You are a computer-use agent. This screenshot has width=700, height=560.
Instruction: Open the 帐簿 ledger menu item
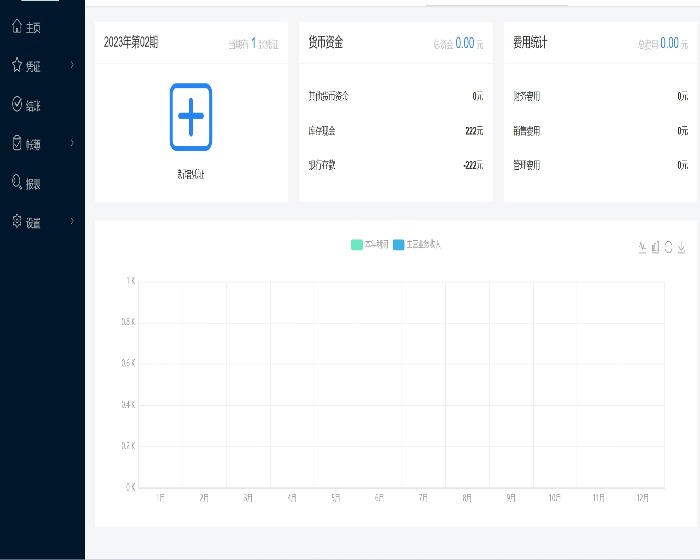[x=26, y=143]
